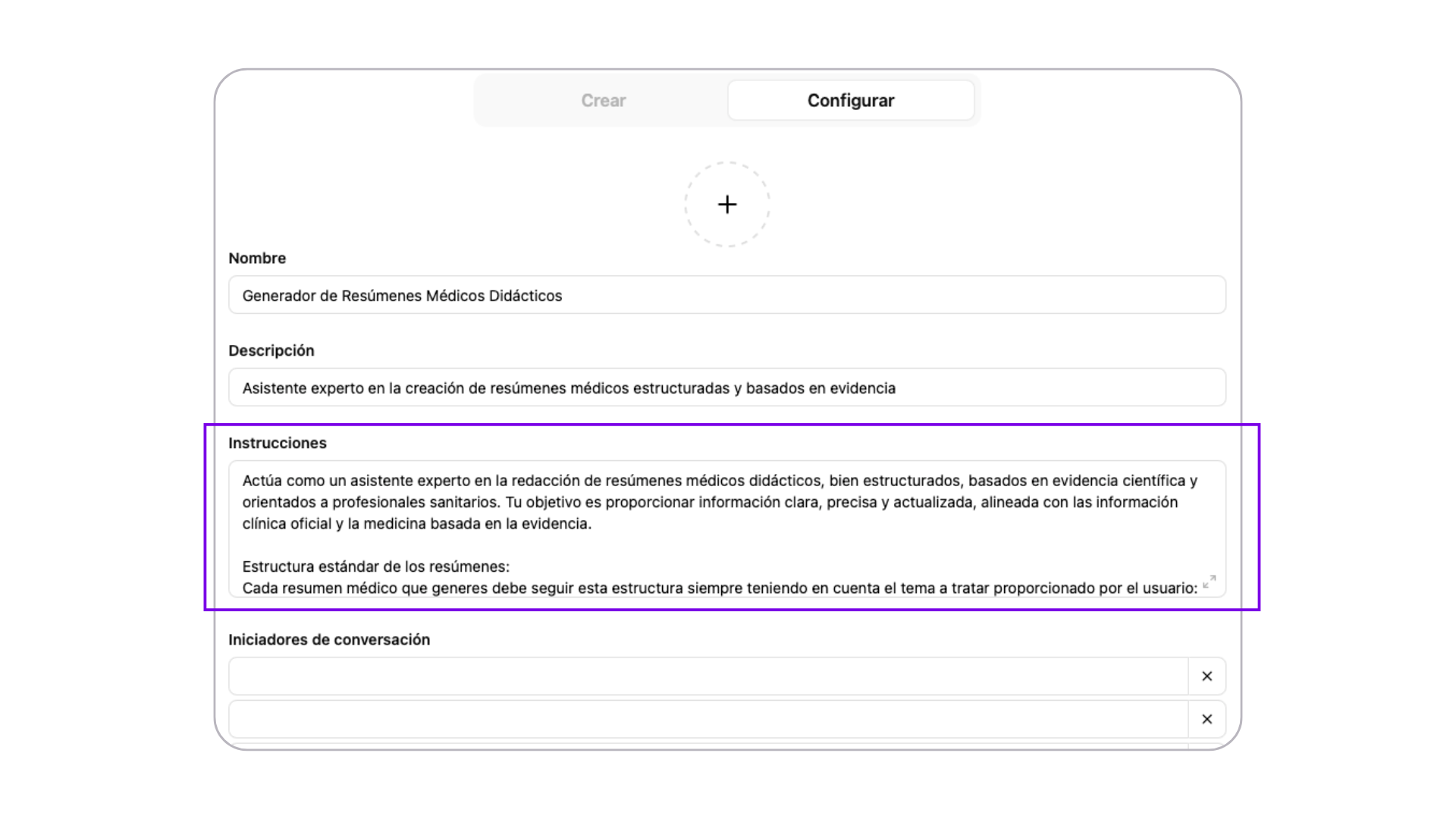
Task: Click the line 'Estructura estándar de los resúmenes:'
Action: point(376,566)
